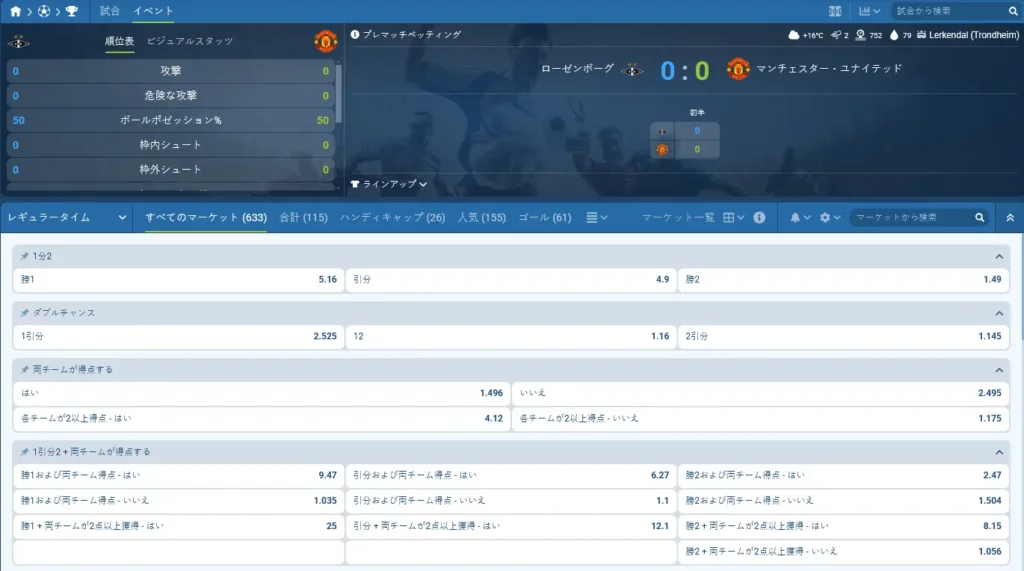1024x571 pixels.
Task: Collapse all markets with double chevron
Action: pyautogui.click(x=1010, y=218)
